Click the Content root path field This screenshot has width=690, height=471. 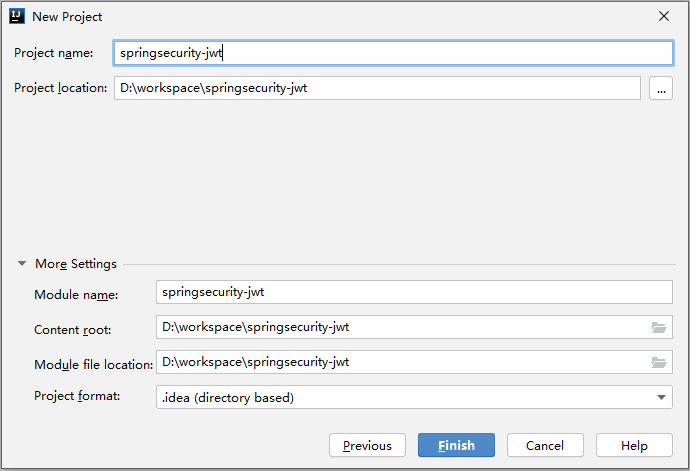tap(414, 327)
